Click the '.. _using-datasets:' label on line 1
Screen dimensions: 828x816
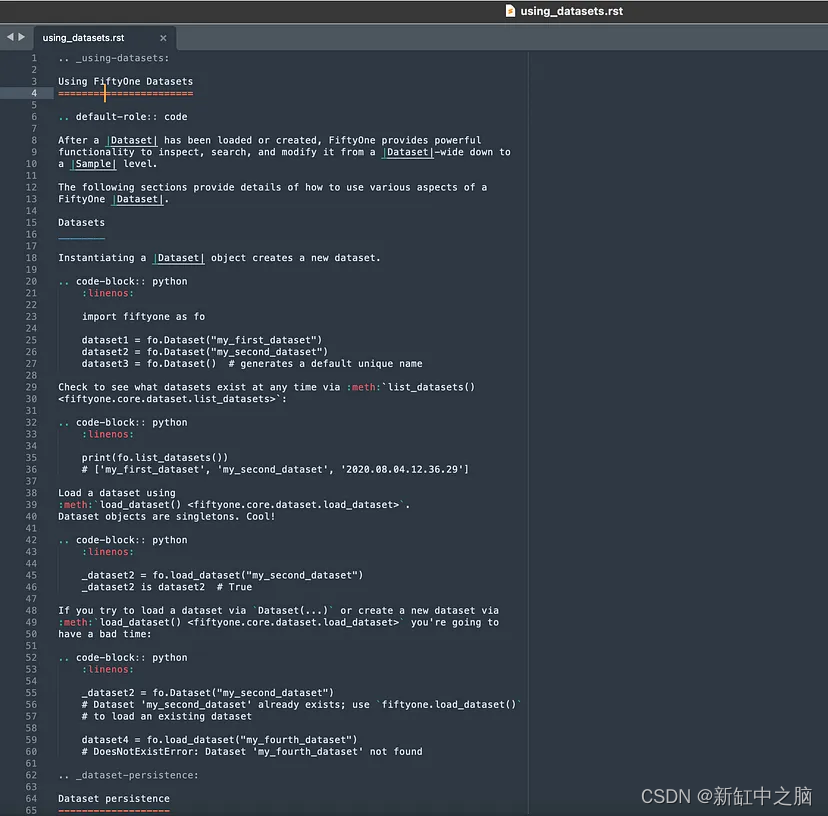114,58
